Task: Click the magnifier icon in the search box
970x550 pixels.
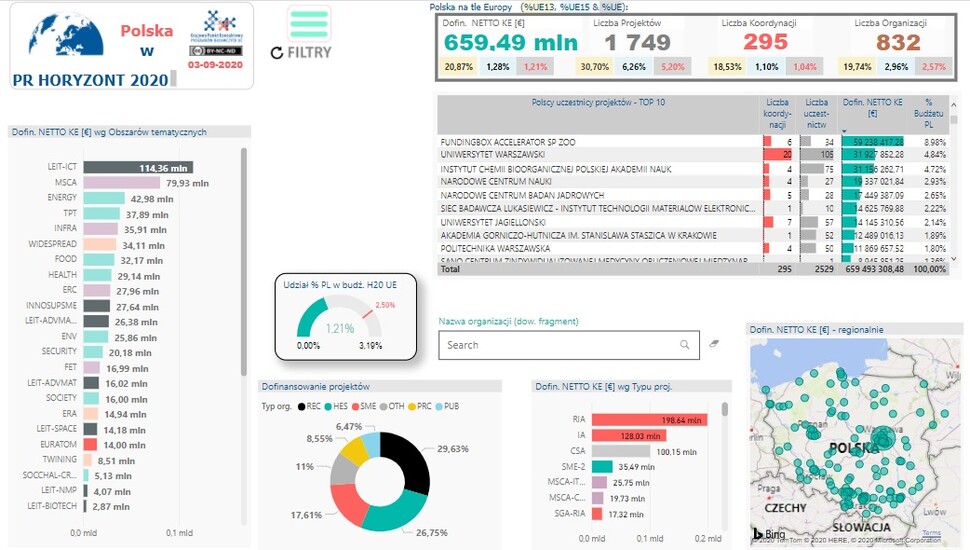Action: tap(685, 345)
